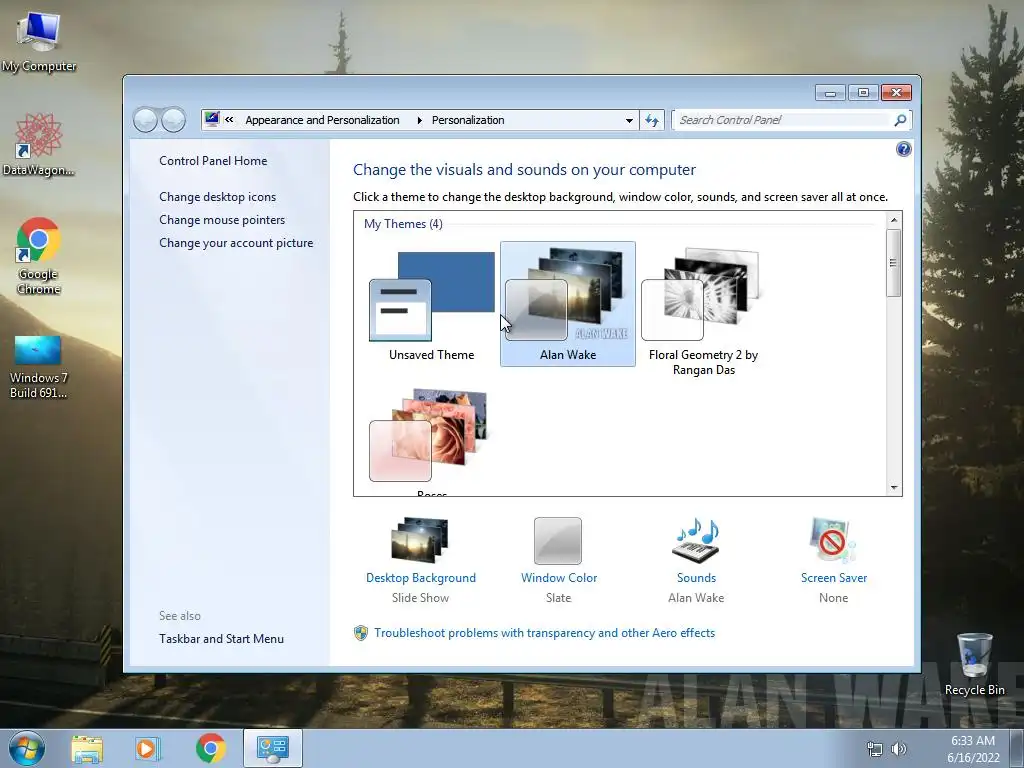Click the Help question mark icon

[x=903, y=150]
